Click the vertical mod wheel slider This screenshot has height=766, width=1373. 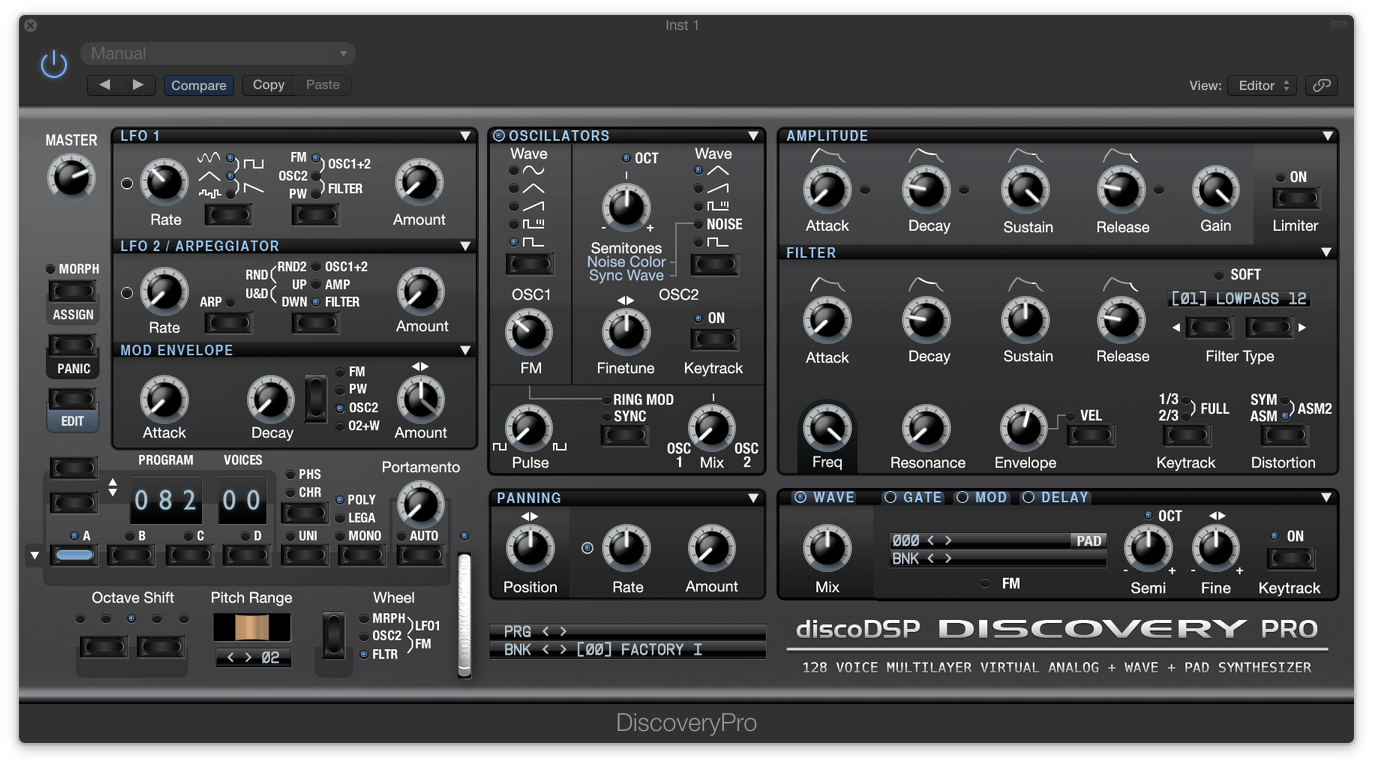pos(464,615)
